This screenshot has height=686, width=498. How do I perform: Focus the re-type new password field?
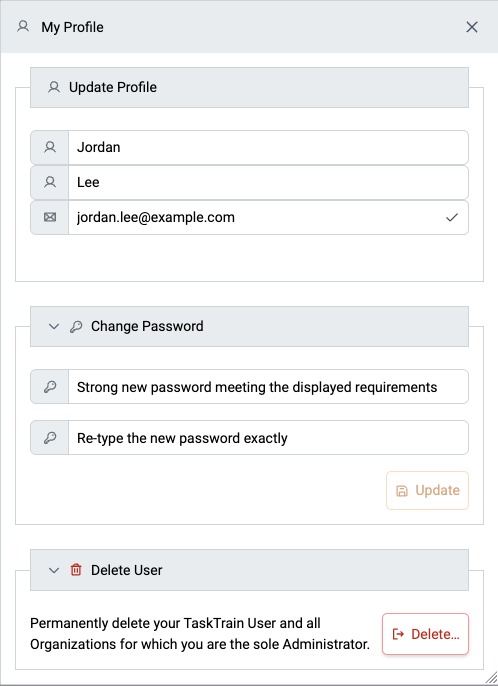click(x=268, y=438)
